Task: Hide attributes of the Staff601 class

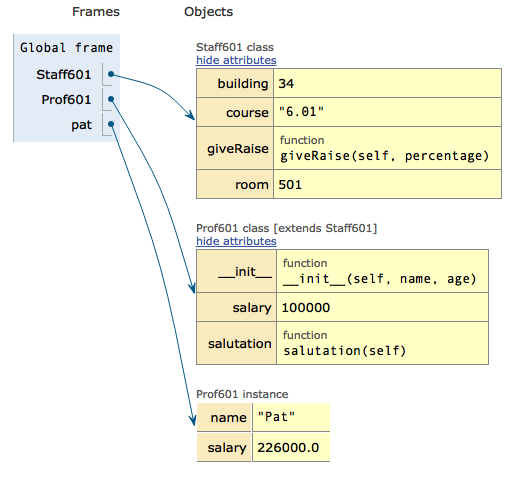Action: point(236,60)
